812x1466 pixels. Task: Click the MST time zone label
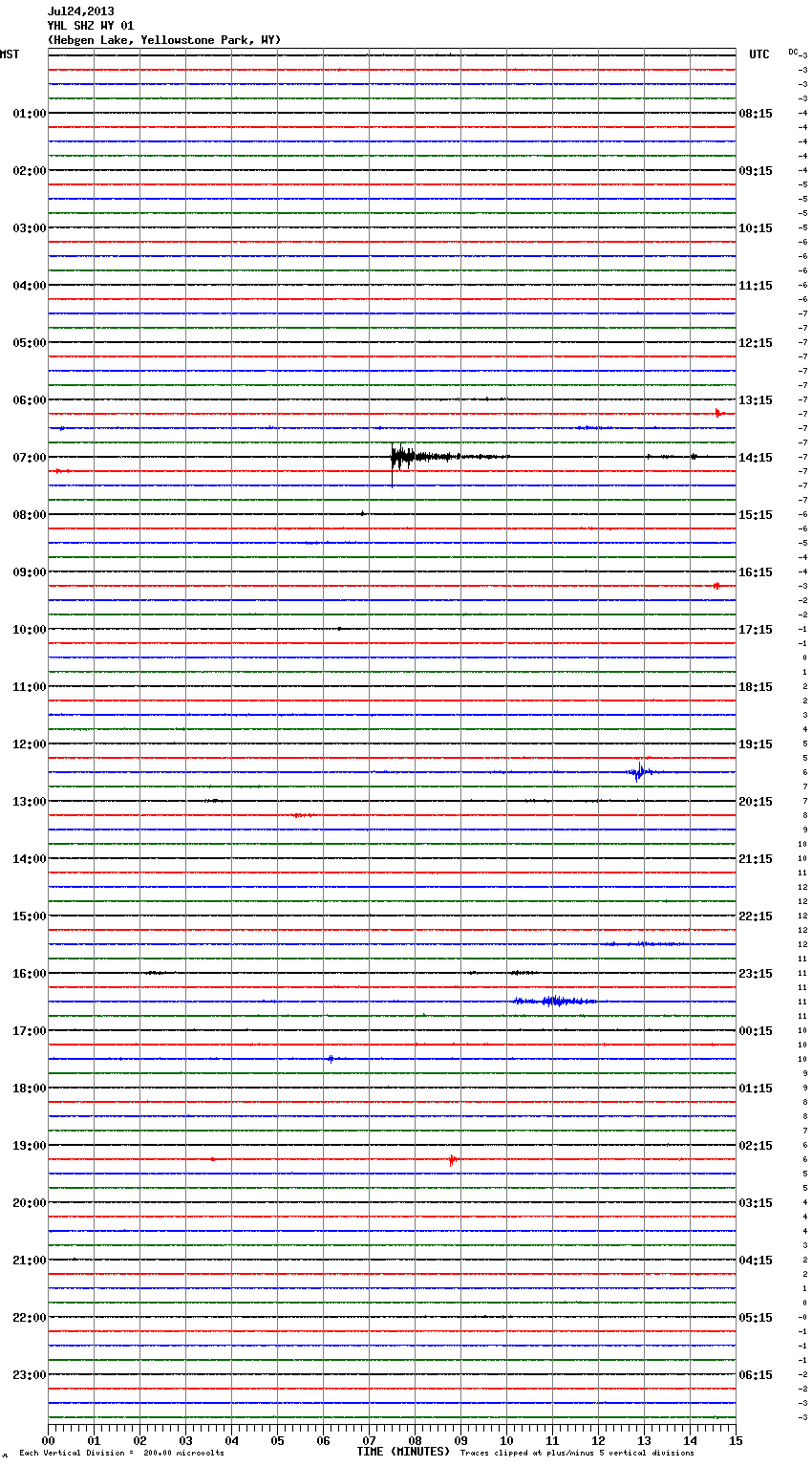[10, 54]
